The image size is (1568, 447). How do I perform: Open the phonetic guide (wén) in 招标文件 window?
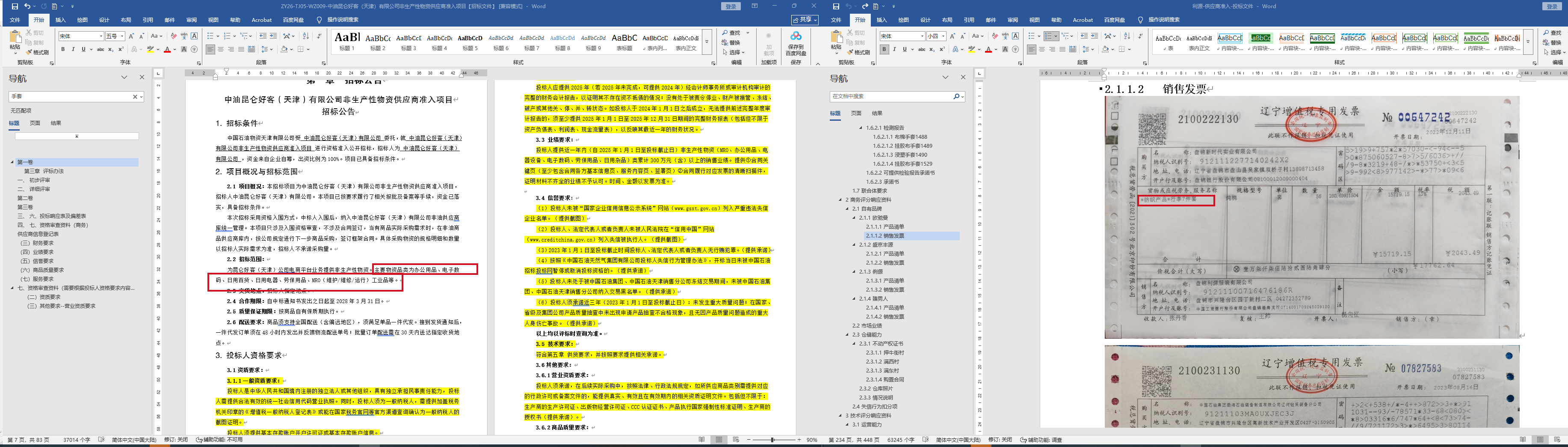tap(184, 36)
